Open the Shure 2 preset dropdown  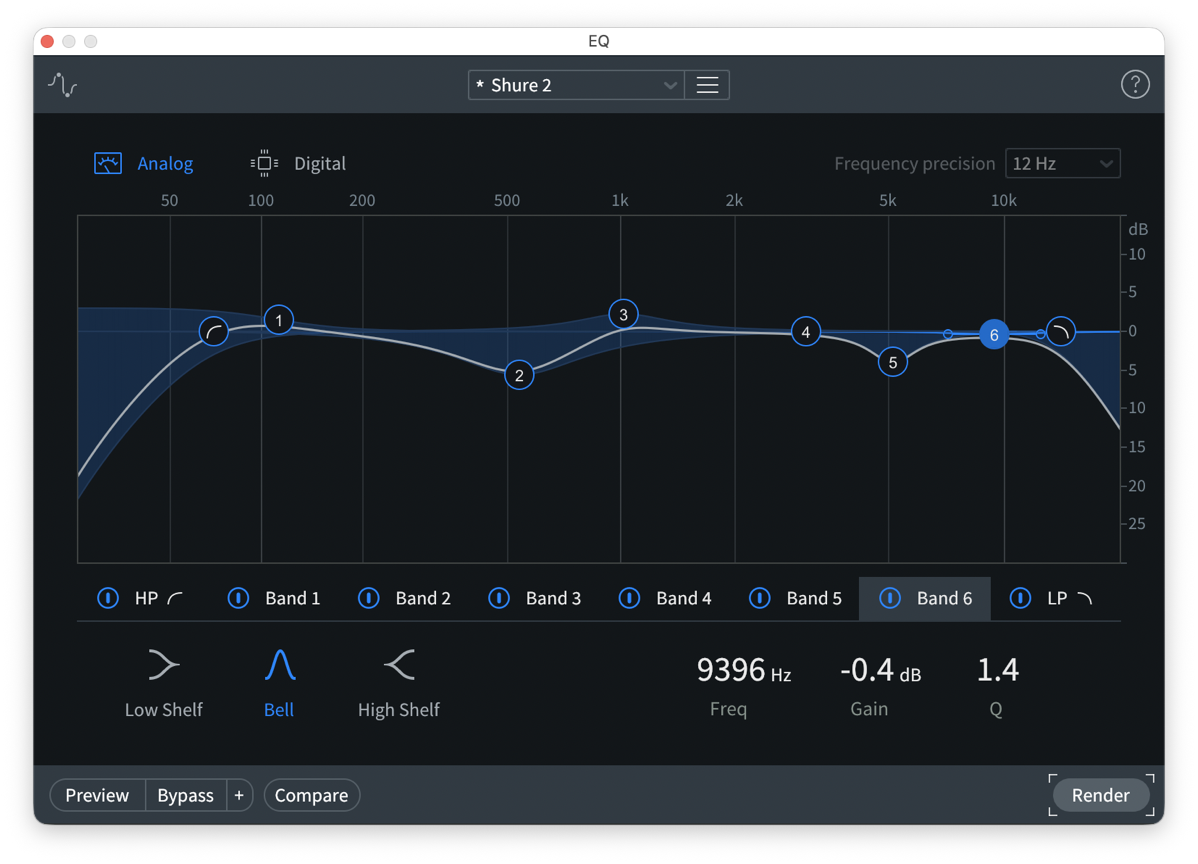(575, 84)
